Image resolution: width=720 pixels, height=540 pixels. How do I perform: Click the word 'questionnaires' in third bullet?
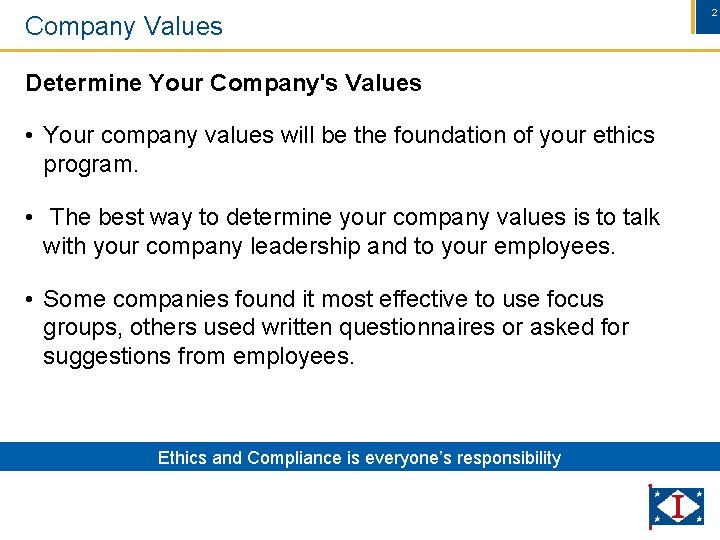417,328
